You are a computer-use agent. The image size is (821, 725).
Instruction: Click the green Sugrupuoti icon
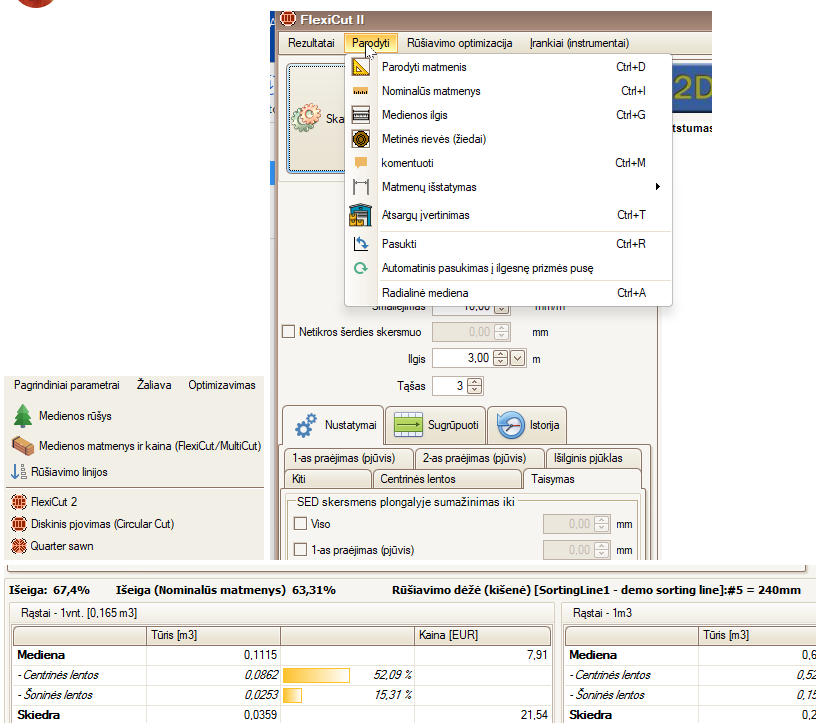408,425
